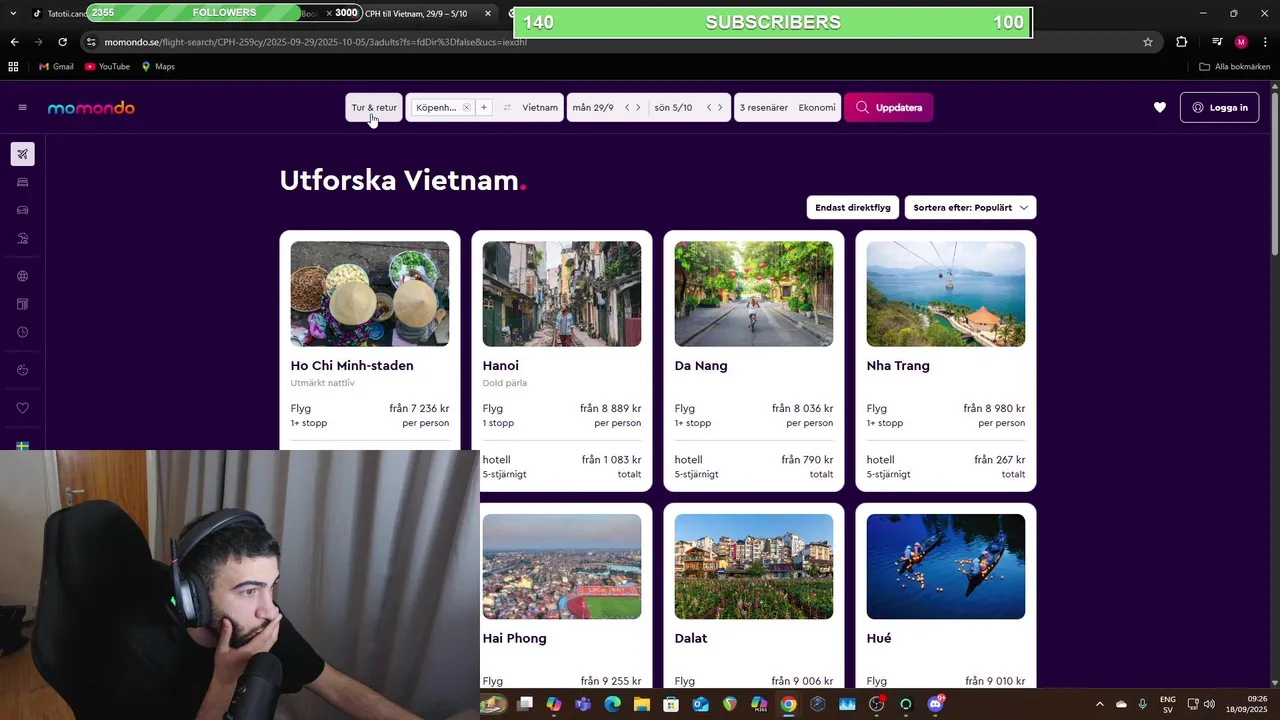The image size is (1280, 720).
Task: Open Microsoft Edge from taskbar
Action: coord(612,704)
